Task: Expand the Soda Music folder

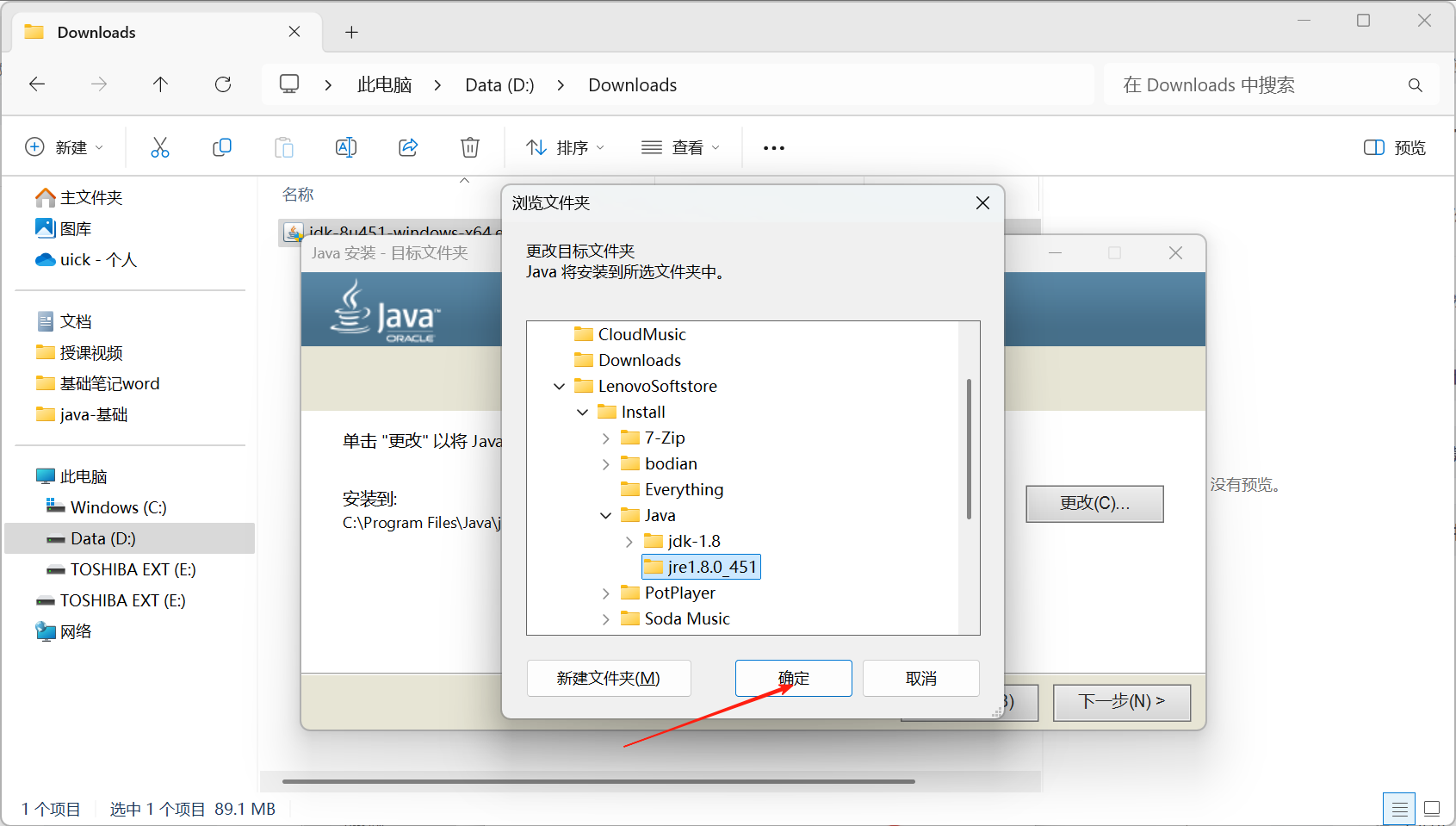Action: [x=606, y=618]
